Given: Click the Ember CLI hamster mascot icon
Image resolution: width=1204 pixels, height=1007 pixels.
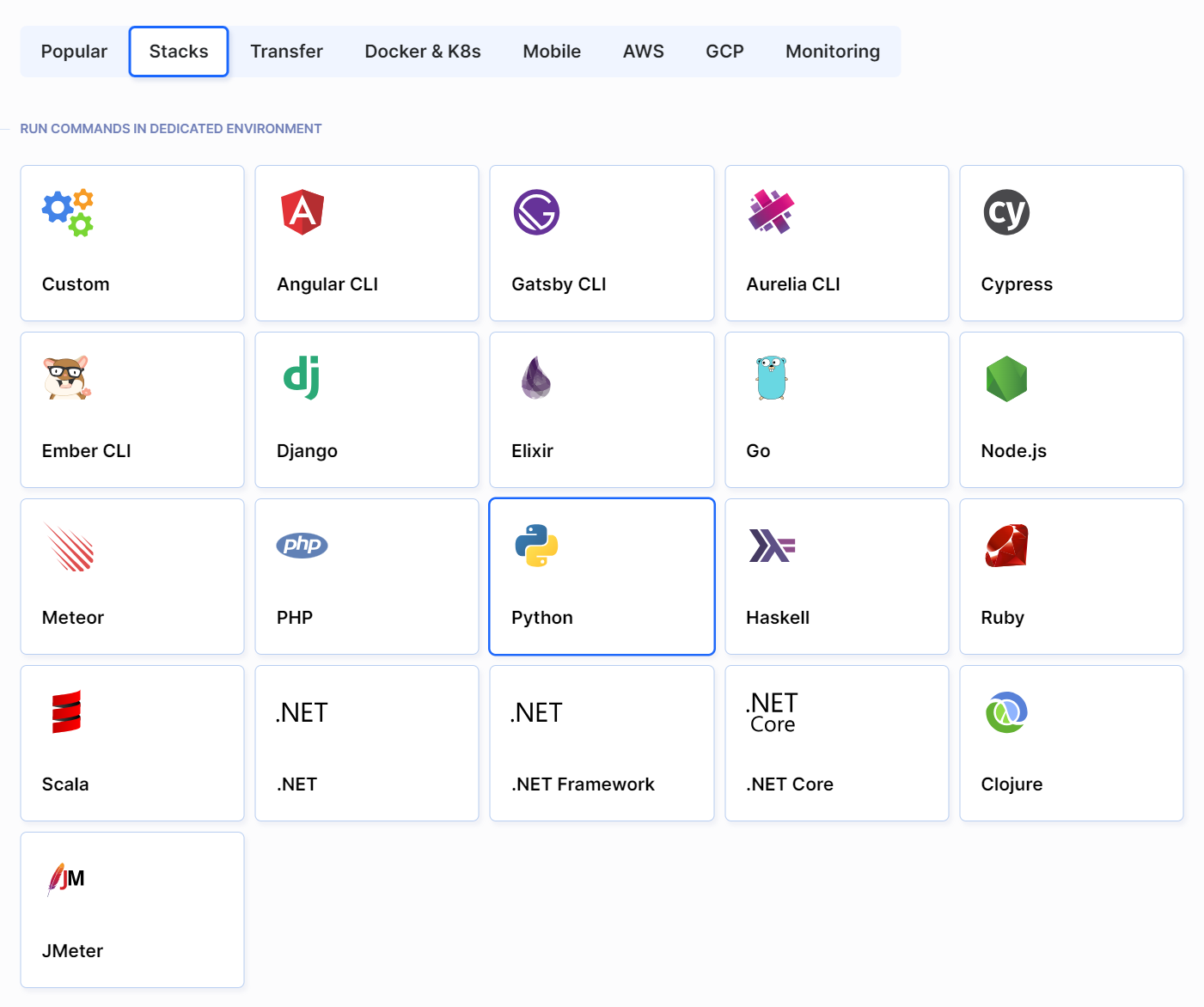Looking at the screenshot, I should (x=67, y=378).
